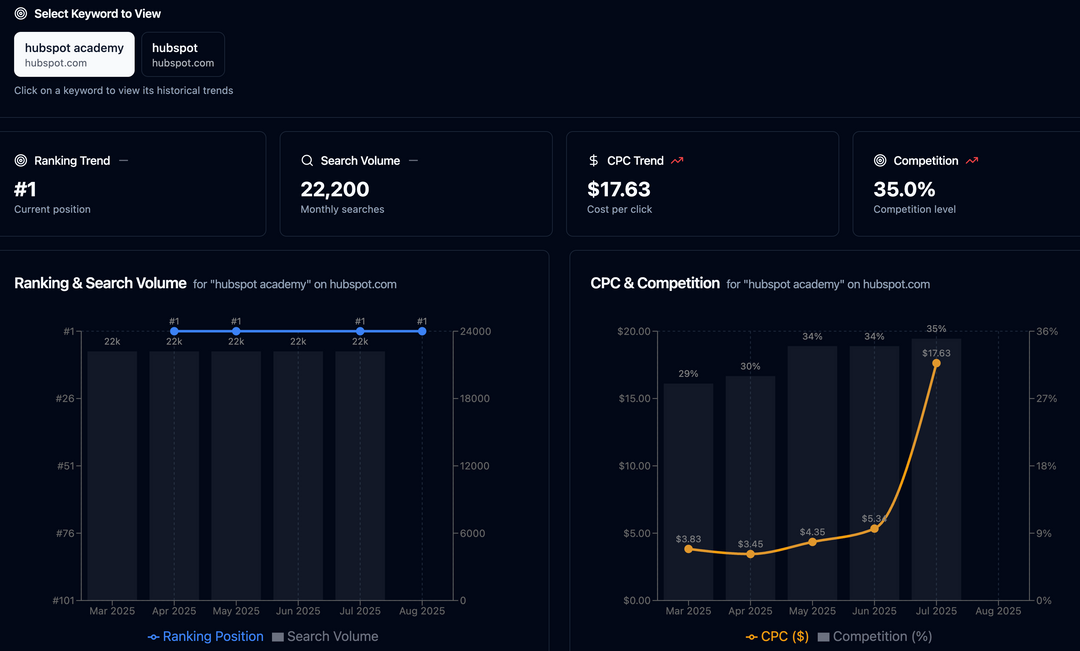Click the $3.83 CPC data point for Mar 2025
This screenshot has width=1080, height=651.
pyautogui.click(x=688, y=549)
